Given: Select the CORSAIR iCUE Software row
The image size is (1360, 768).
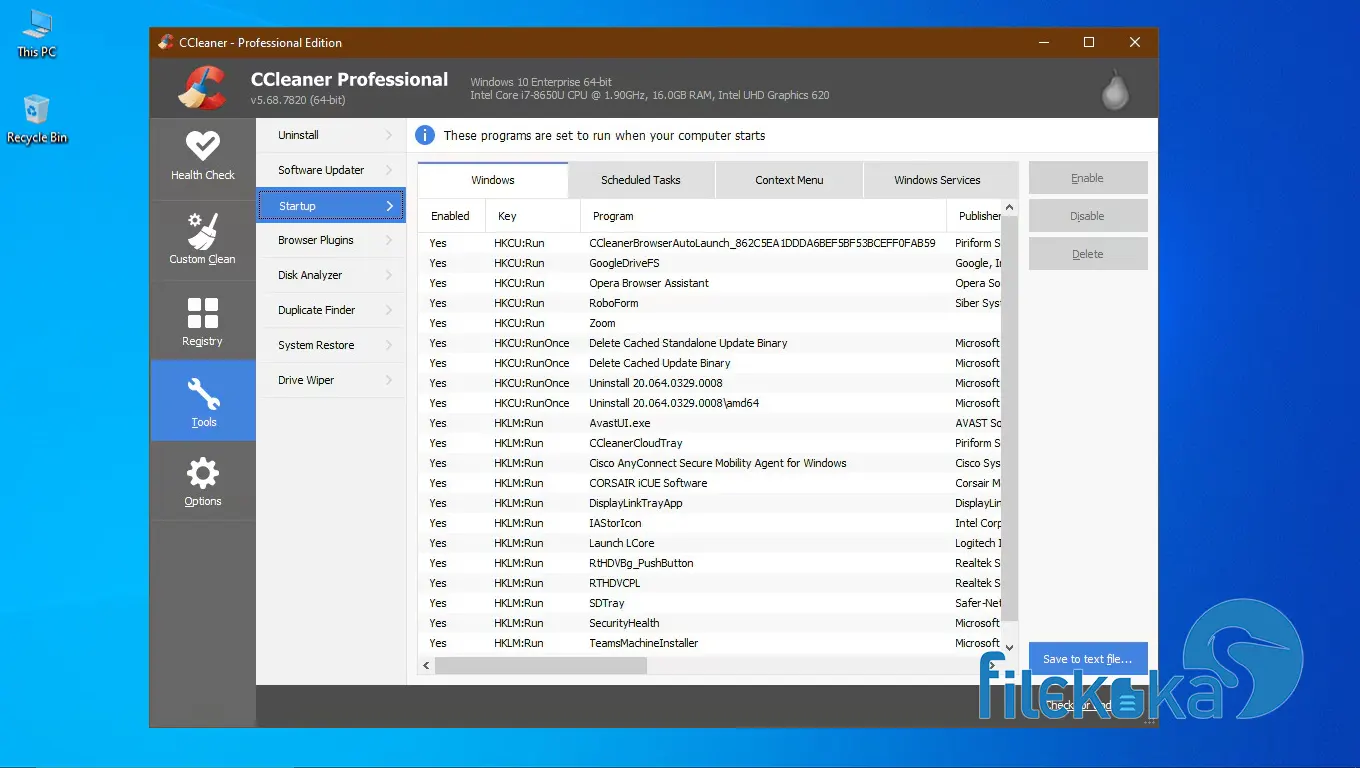Looking at the screenshot, I should (710, 483).
